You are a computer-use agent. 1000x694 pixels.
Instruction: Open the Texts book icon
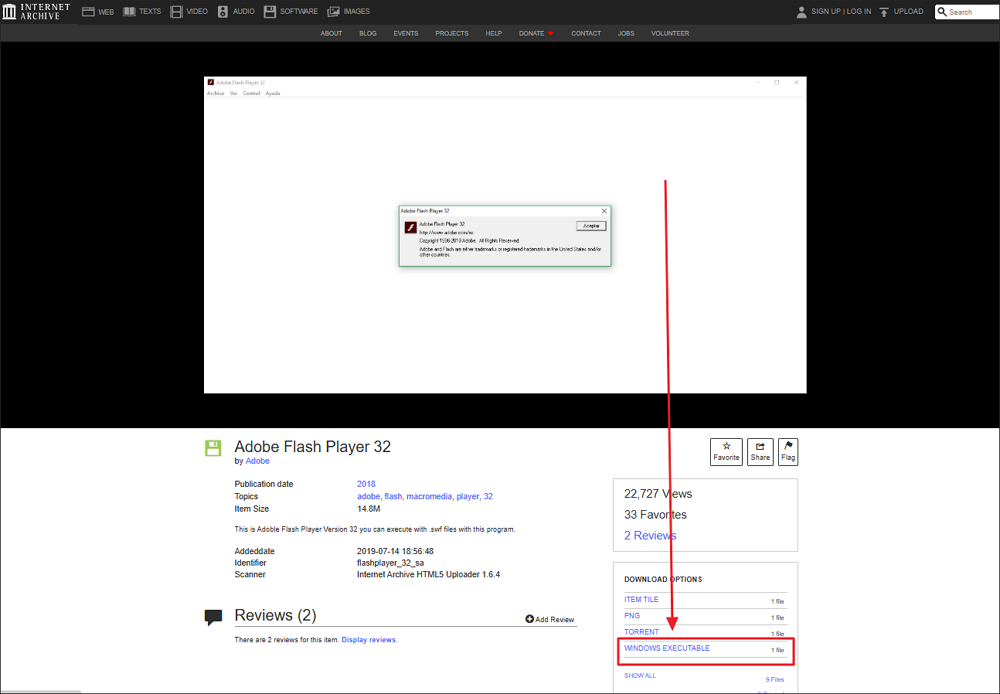pos(129,12)
